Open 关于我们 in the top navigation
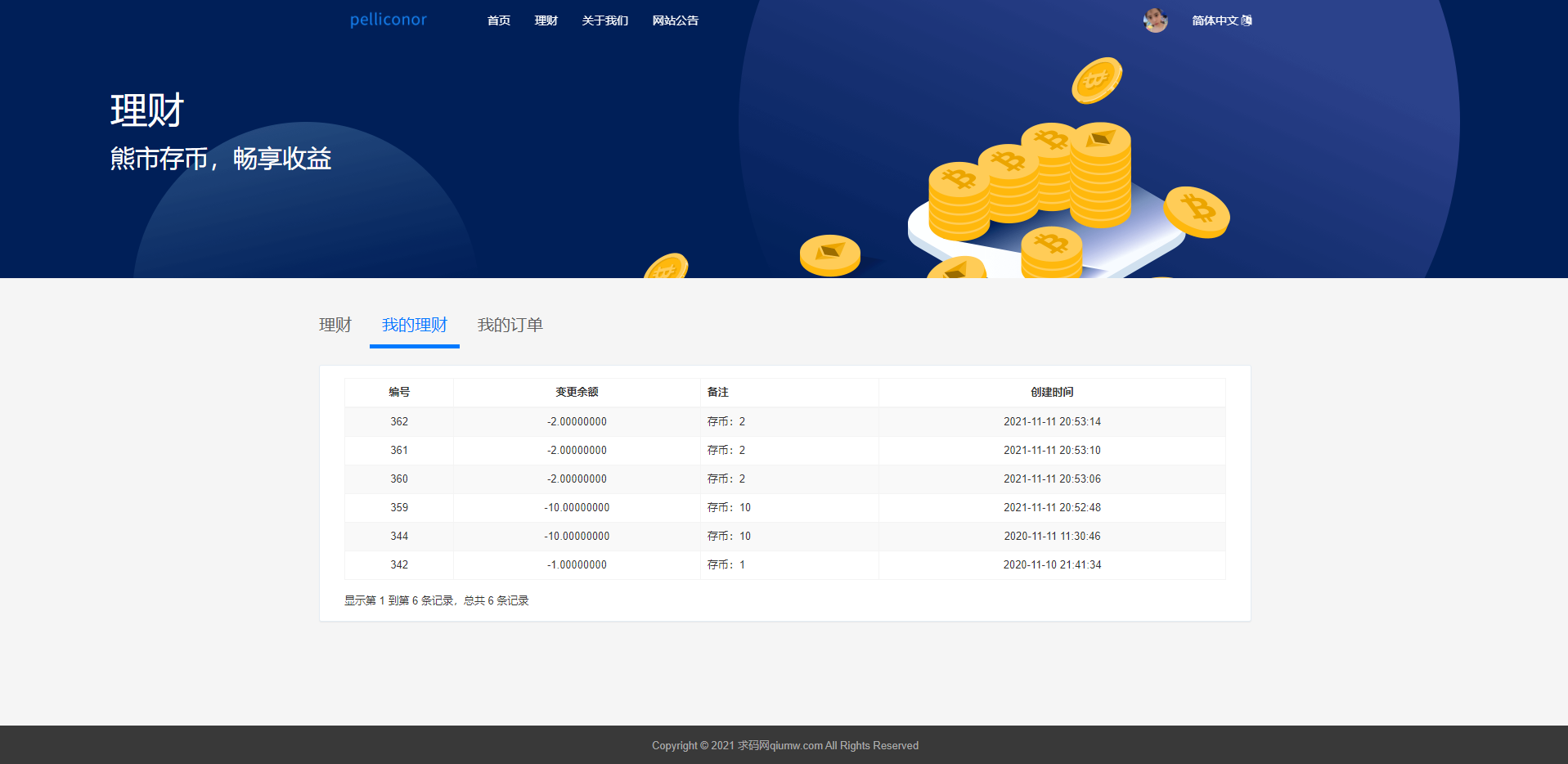Image resolution: width=1568 pixels, height=764 pixels. (x=605, y=20)
